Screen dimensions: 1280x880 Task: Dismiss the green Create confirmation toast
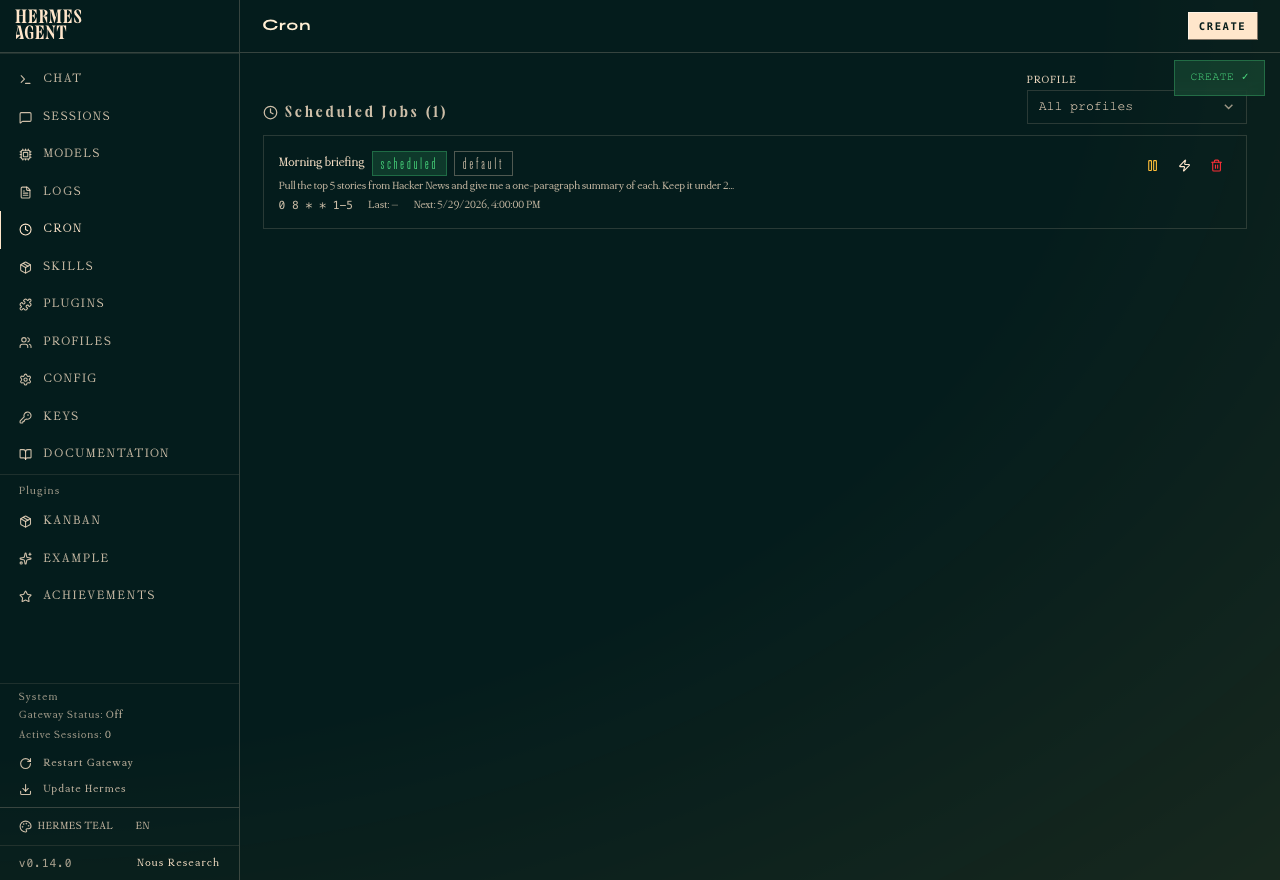(1219, 78)
